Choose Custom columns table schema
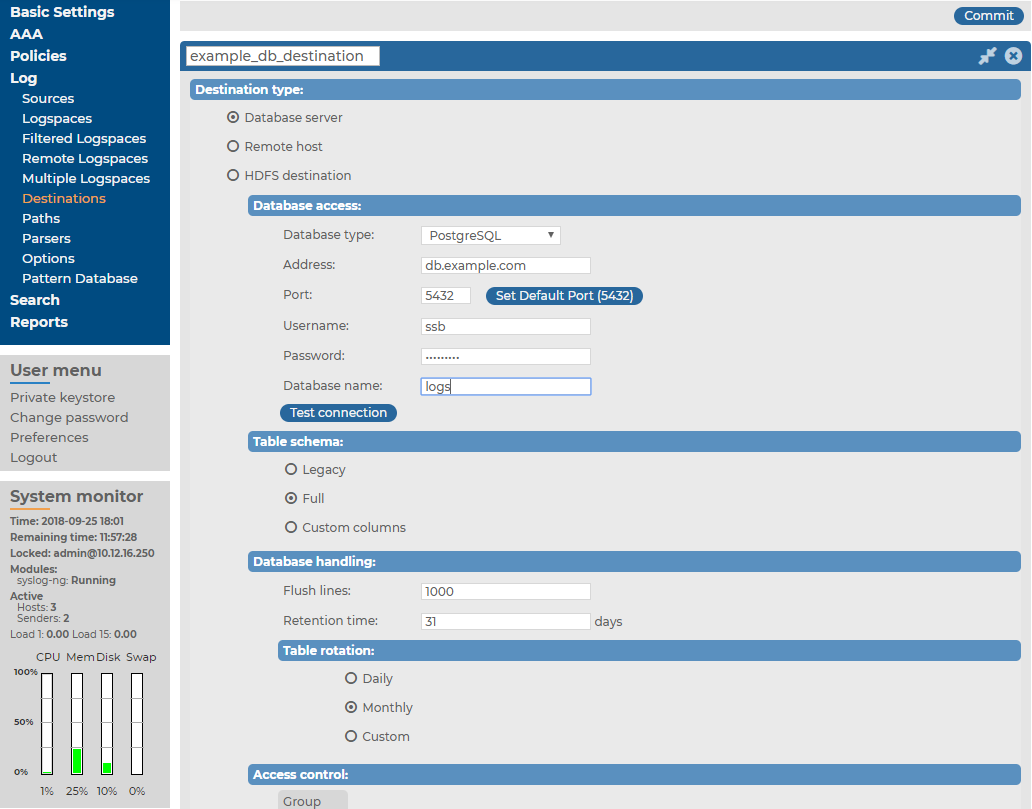Screen dimensions: 1032x809 291,527
